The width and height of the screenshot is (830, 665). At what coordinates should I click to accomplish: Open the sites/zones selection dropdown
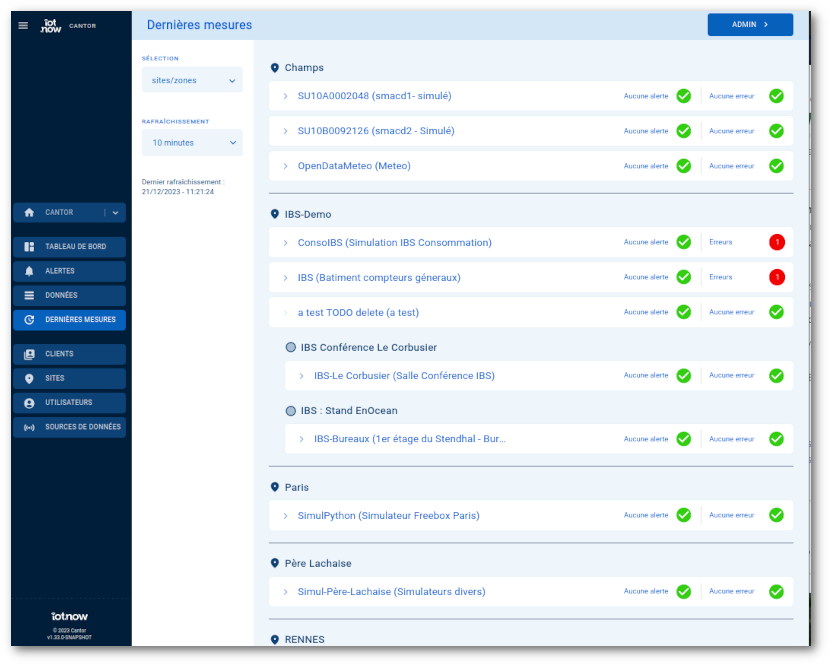tap(192, 80)
